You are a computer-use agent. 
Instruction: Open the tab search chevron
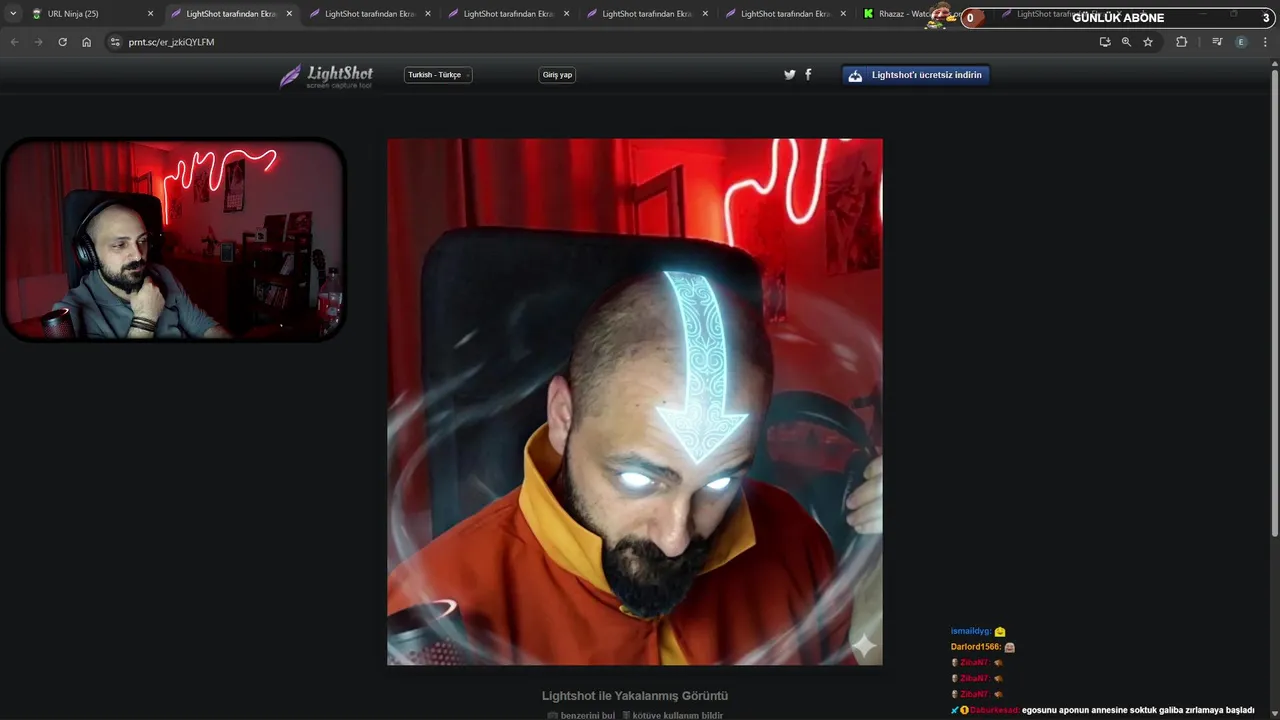click(13, 14)
